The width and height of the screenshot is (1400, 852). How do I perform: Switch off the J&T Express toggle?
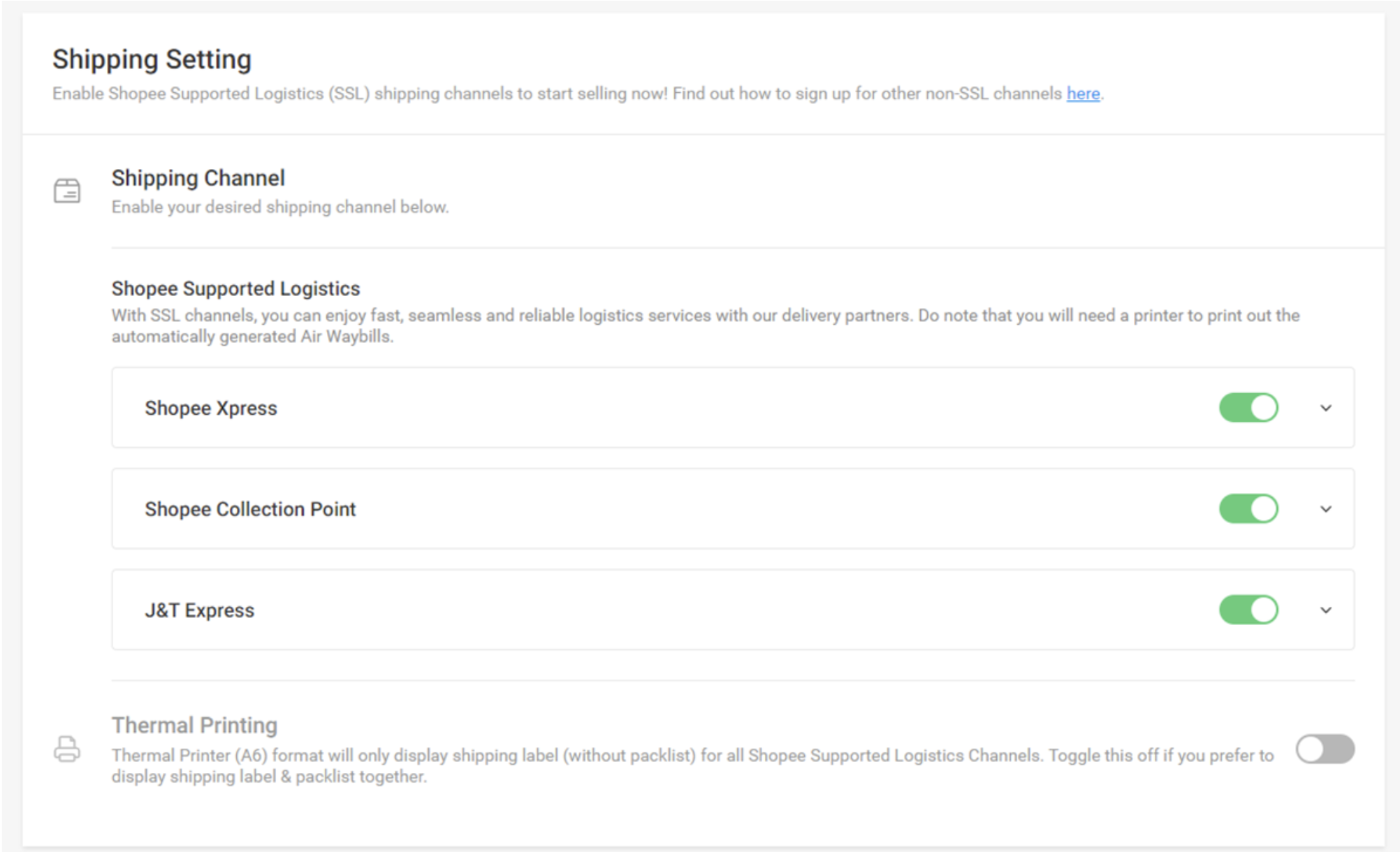1248,610
